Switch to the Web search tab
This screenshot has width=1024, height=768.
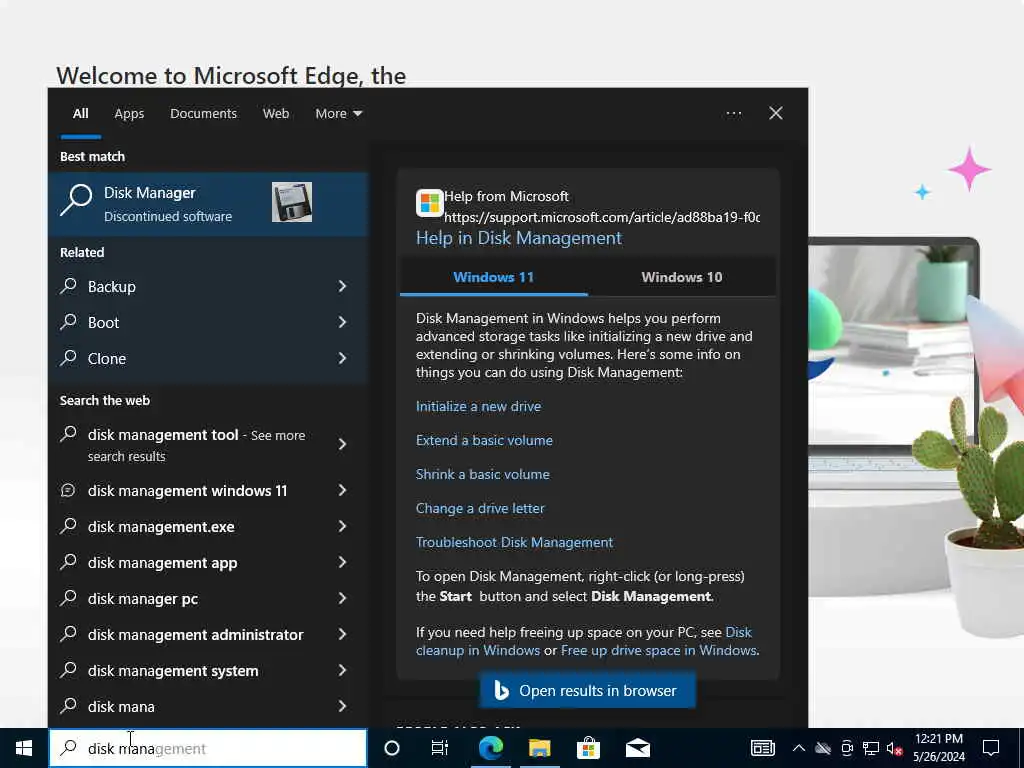point(276,114)
